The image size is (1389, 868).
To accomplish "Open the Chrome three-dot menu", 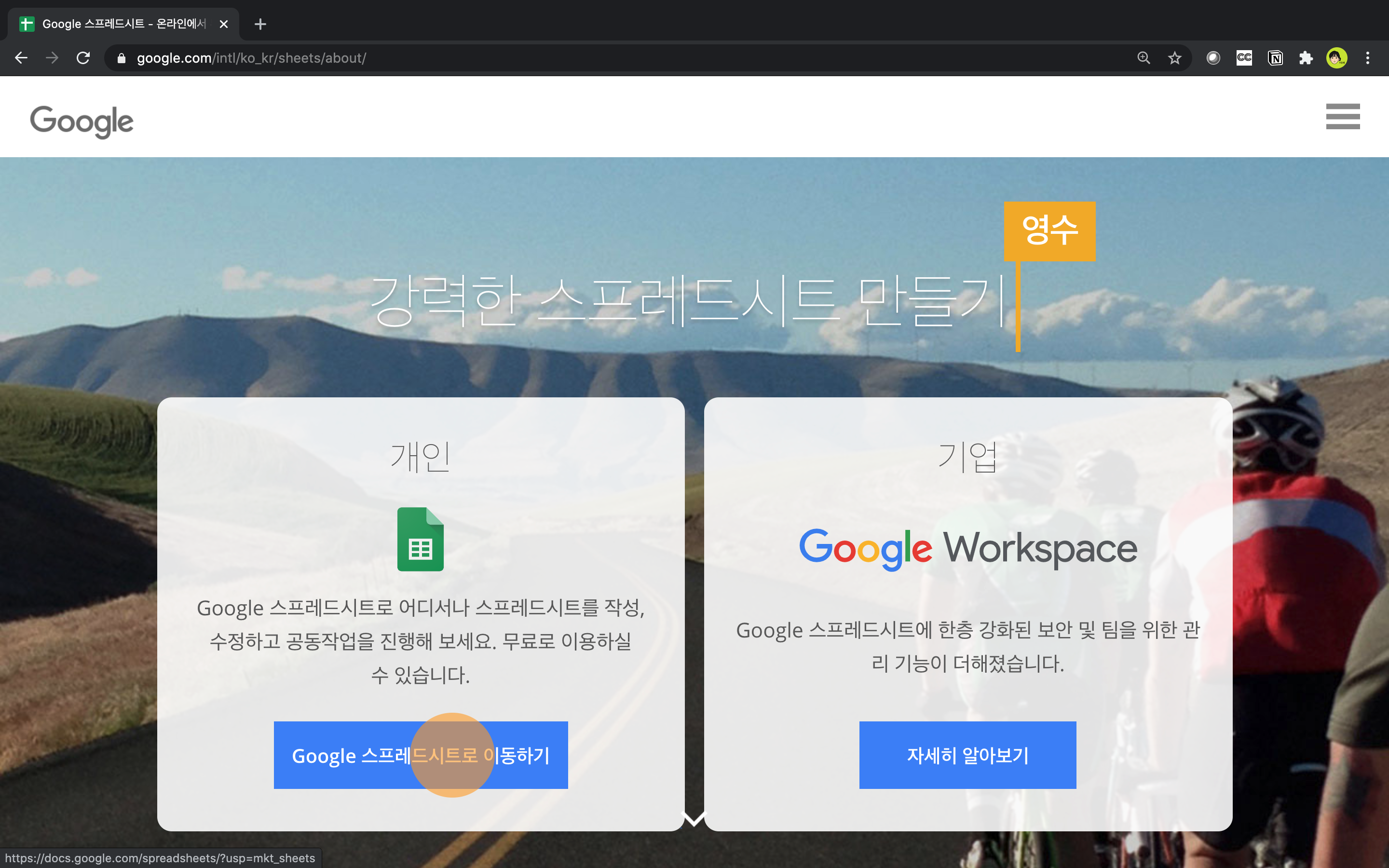I will point(1368,58).
